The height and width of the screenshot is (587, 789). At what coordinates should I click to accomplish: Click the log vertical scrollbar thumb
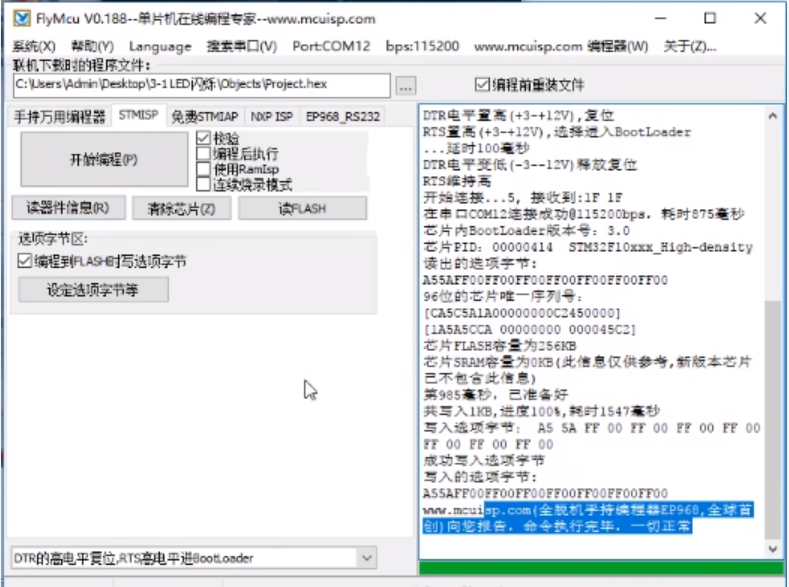(x=772, y=420)
